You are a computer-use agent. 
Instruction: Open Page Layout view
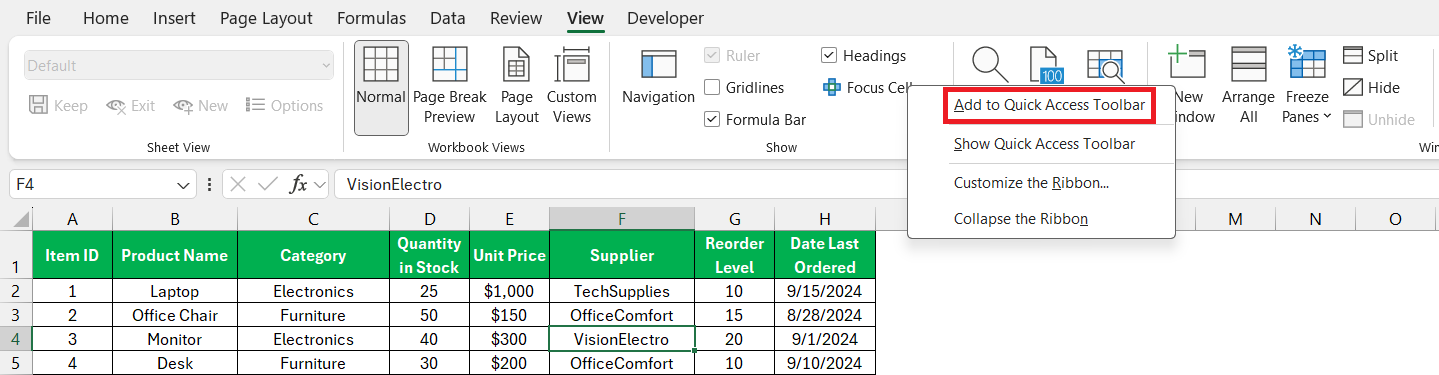[517, 87]
